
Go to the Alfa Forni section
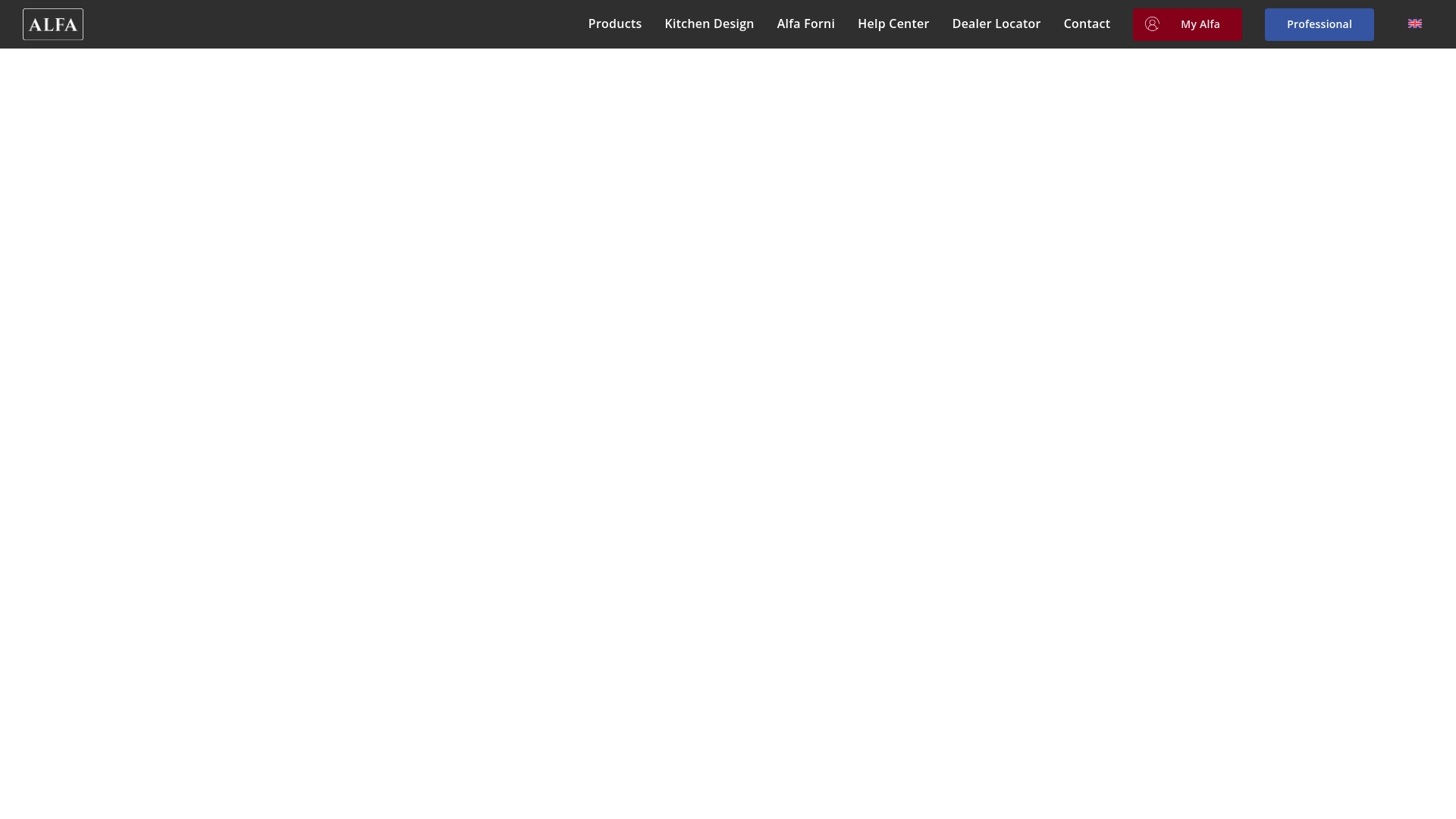click(x=805, y=24)
